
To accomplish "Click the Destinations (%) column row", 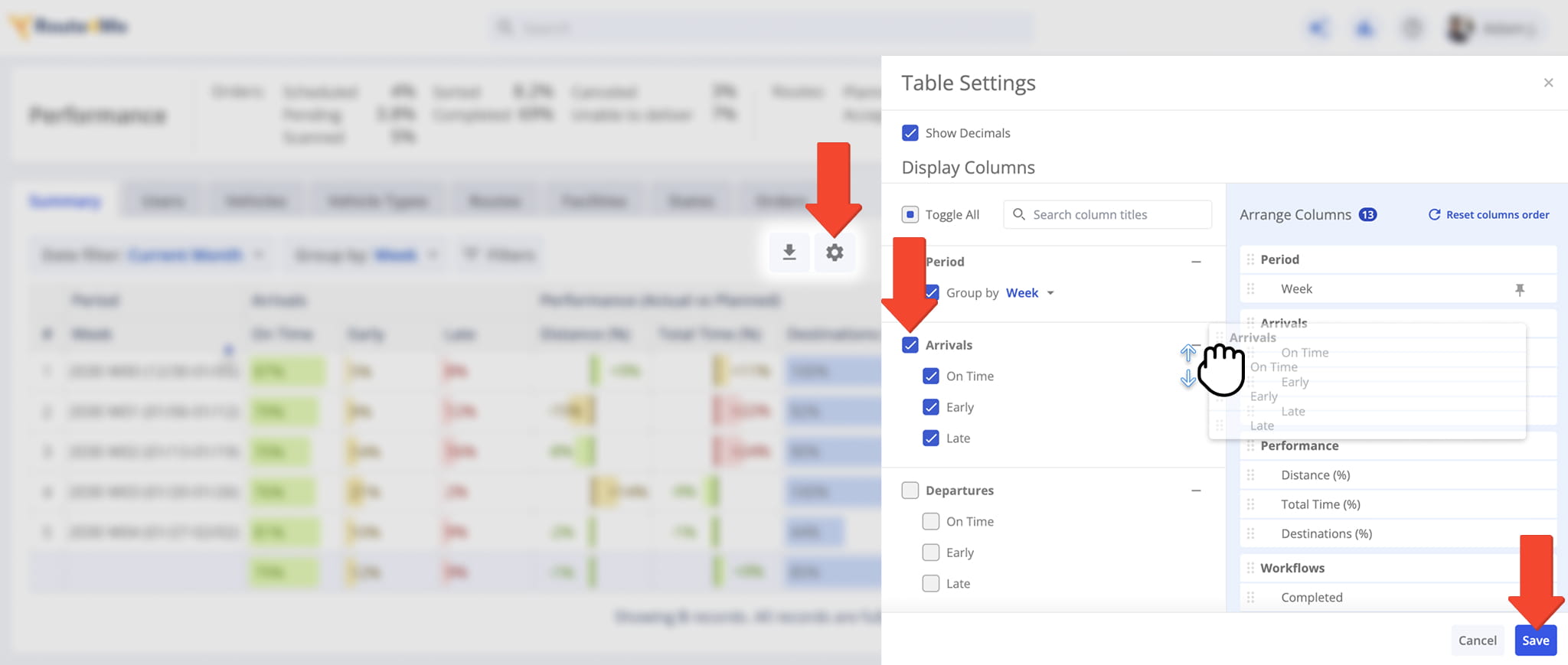I will pyautogui.click(x=1397, y=533).
